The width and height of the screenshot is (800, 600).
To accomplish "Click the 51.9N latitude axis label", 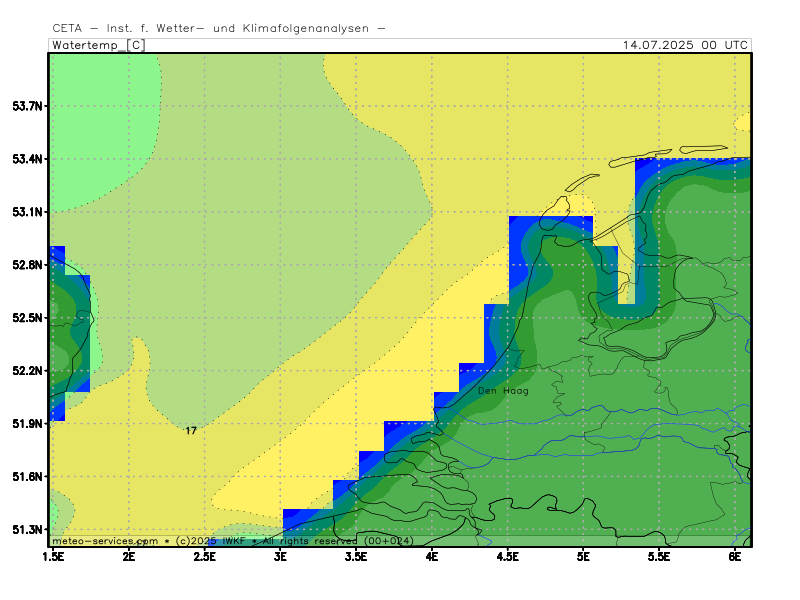I will [28, 424].
